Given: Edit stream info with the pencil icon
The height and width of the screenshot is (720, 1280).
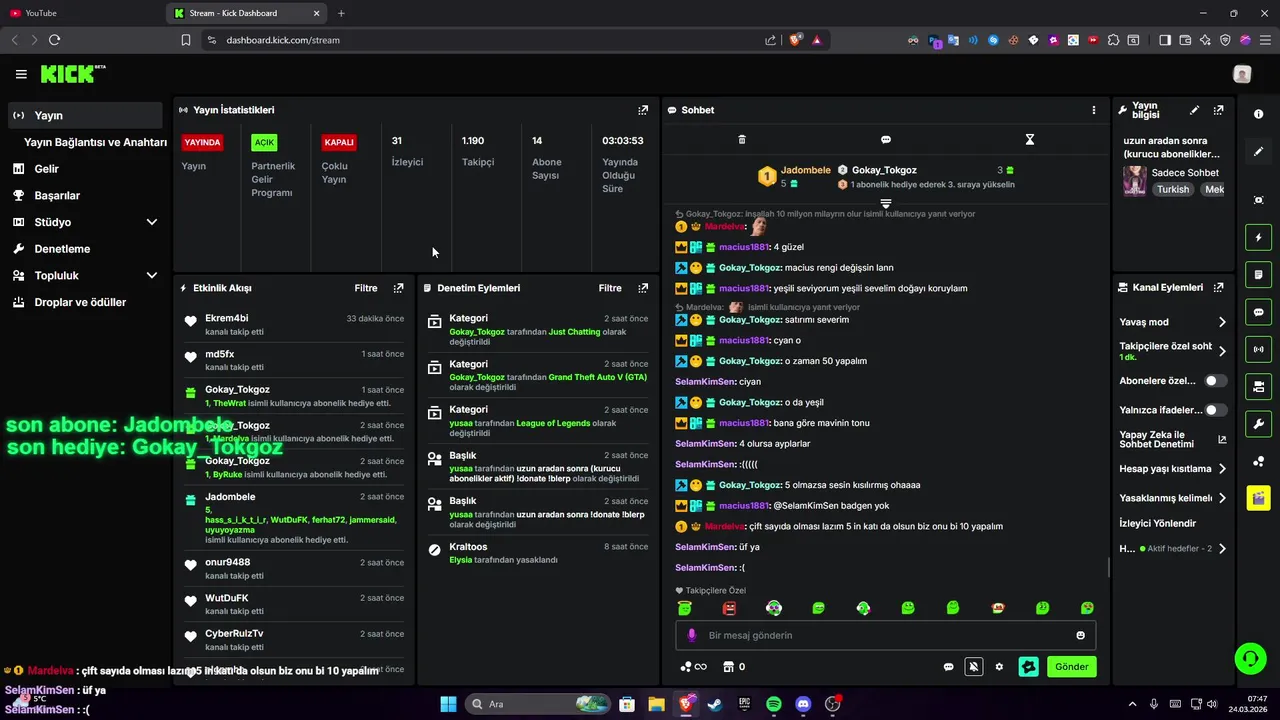Looking at the screenshot, I should point(1194,110).
